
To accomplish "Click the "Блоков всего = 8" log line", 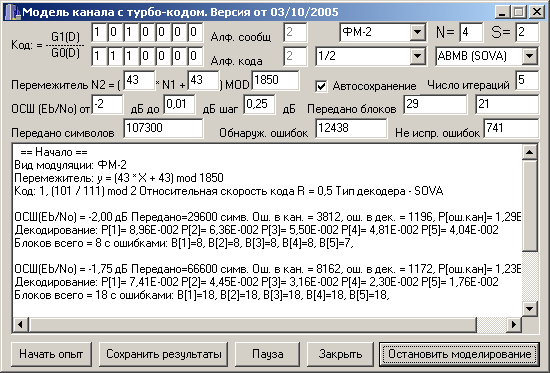I will point(183,243).
